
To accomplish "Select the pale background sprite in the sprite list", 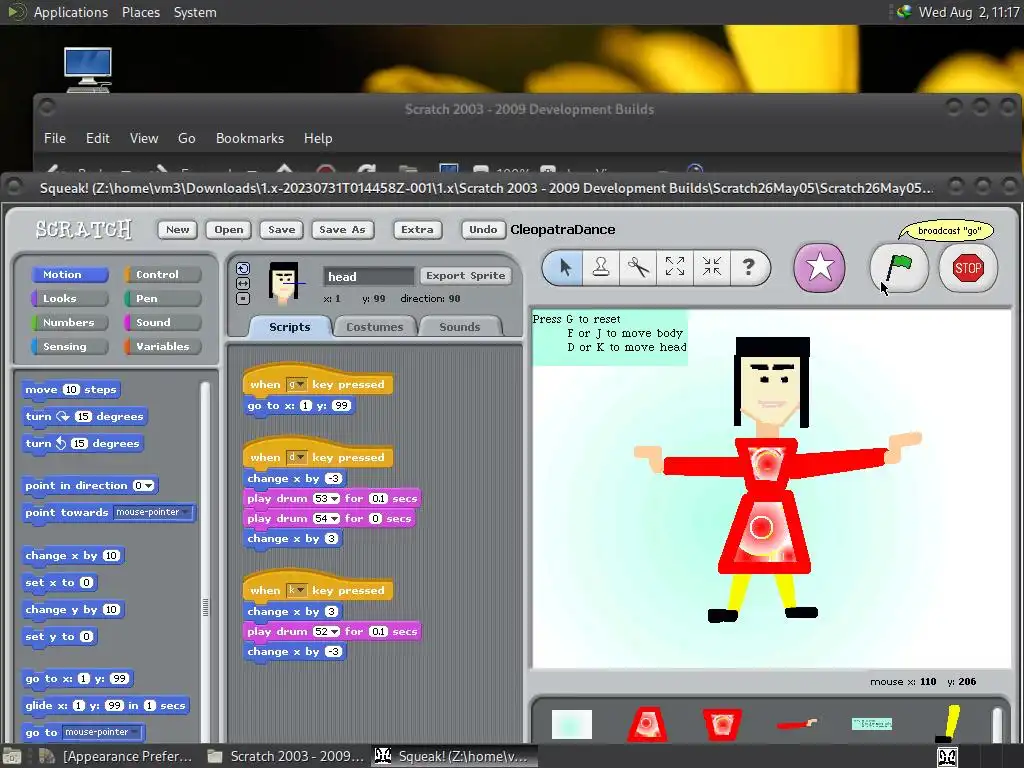I will (x=572, y=724).
